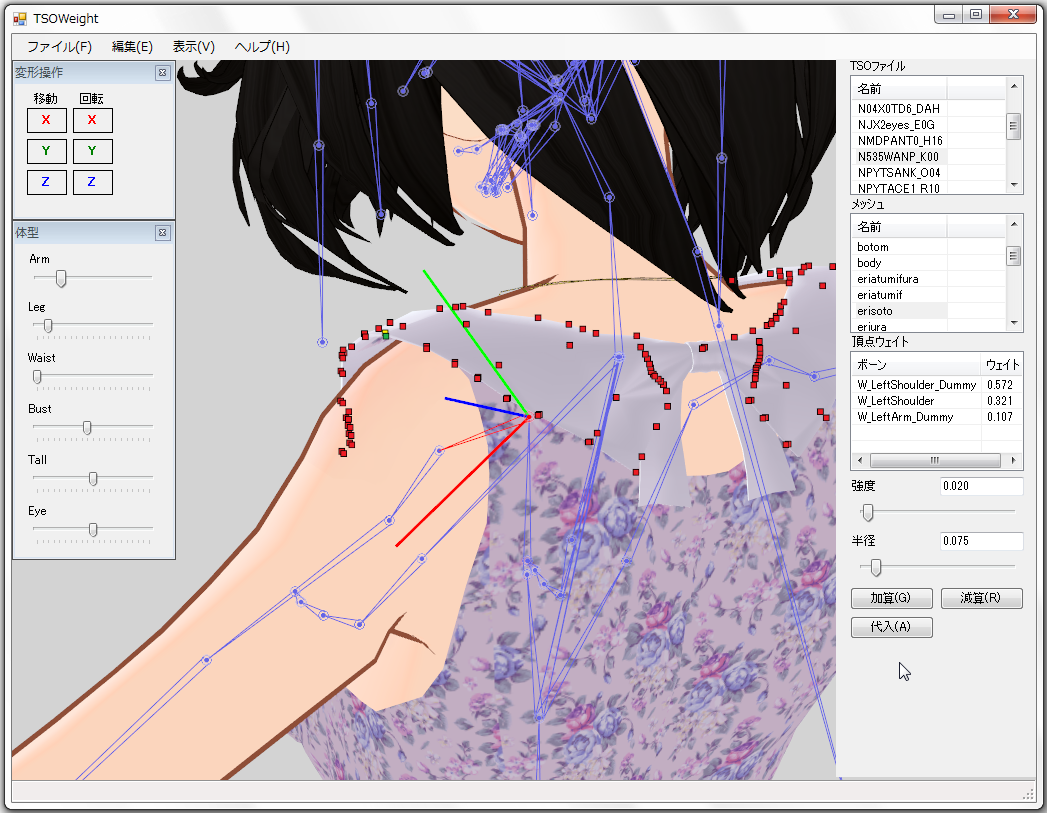Open the 編集(E) menu

click(132, 47)
